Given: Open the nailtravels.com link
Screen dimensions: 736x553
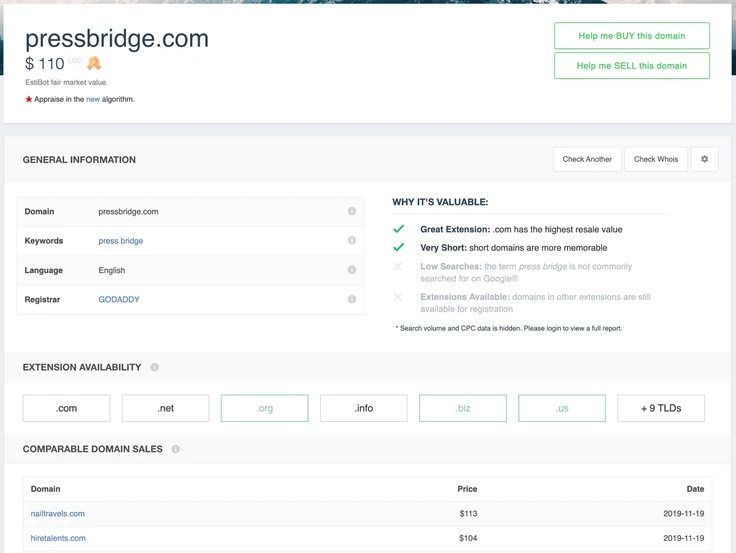Looking at the screenshot, I should pyautogui.click(x=58, y=514).
